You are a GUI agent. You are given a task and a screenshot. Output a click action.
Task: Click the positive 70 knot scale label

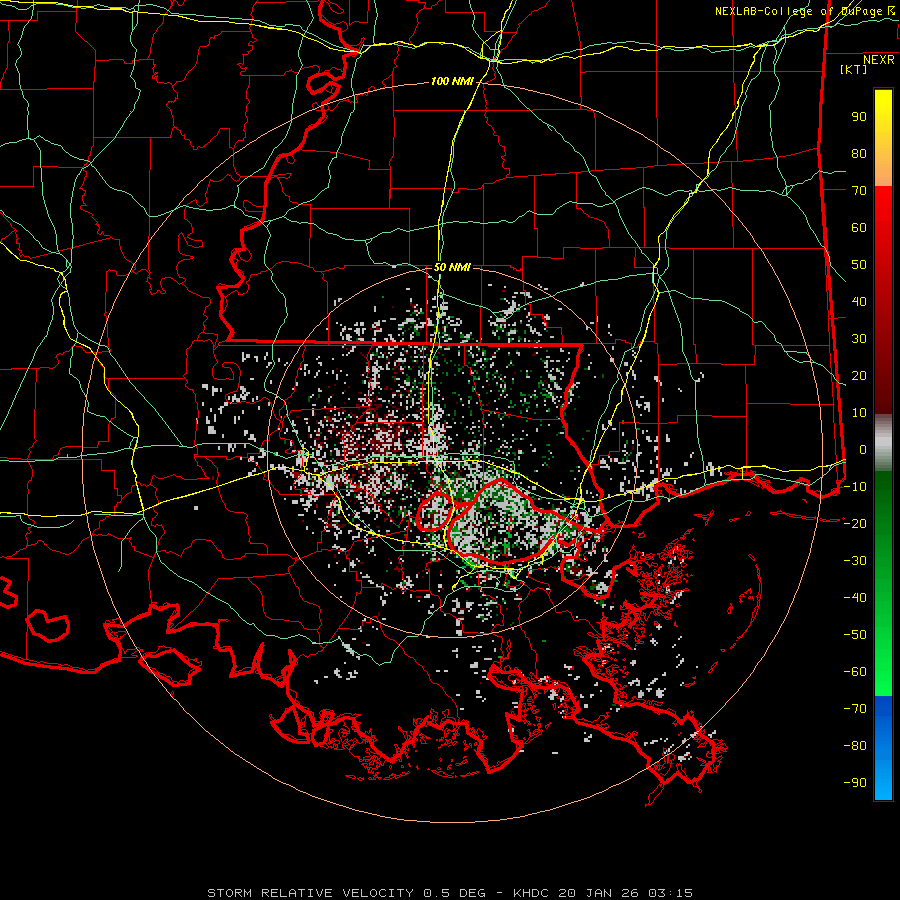point(859,191)
